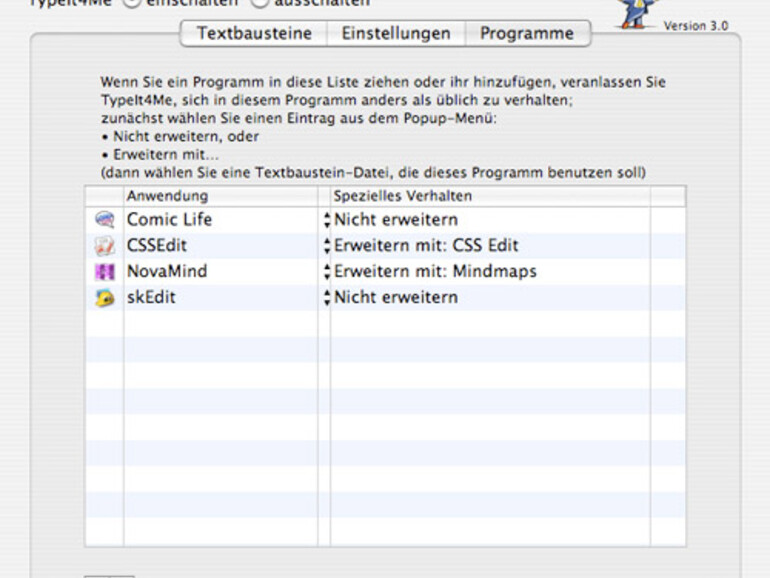
Task: Switch to the Textbausteine tab
Action: 254,33
